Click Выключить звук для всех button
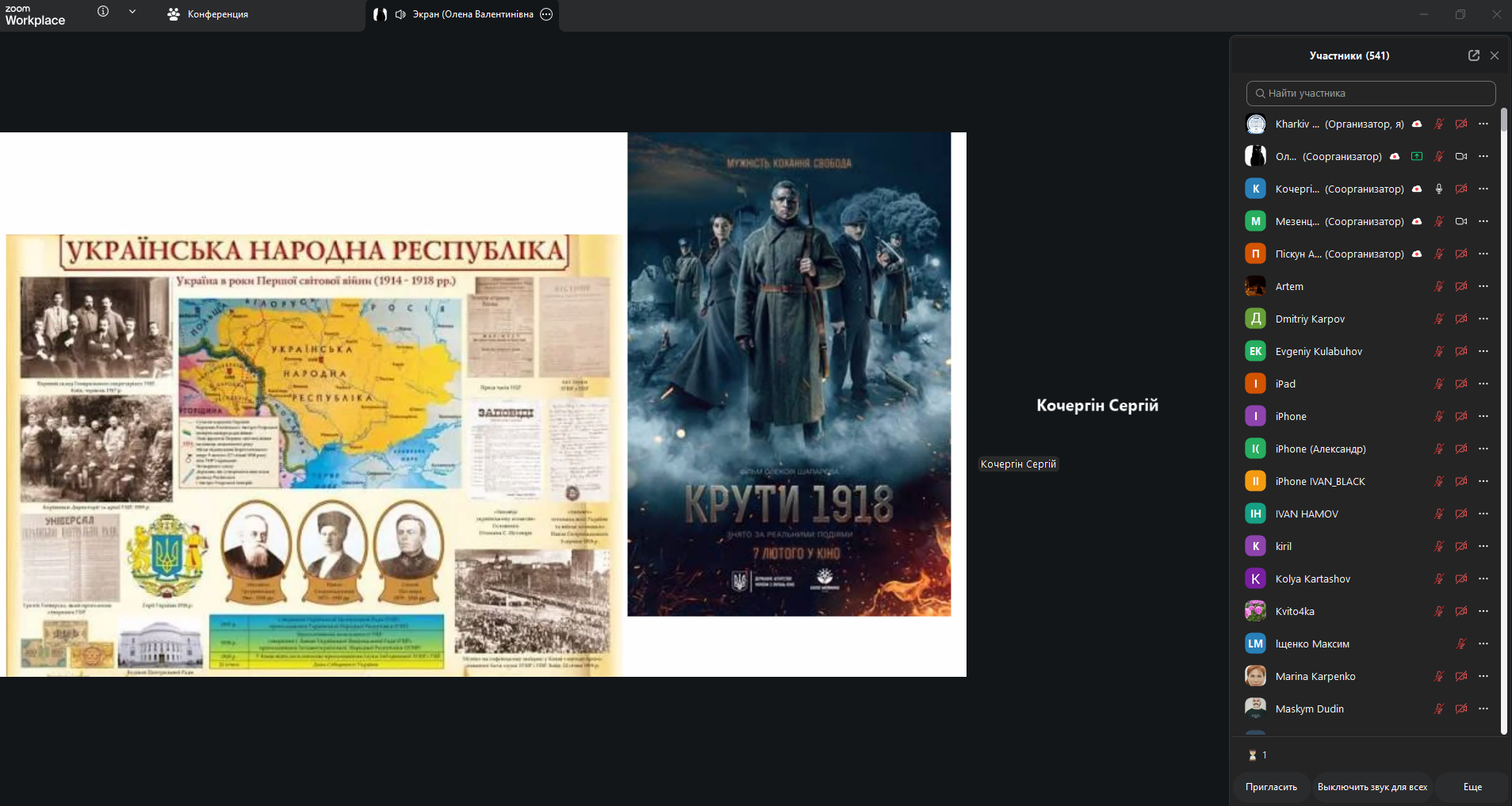This screenshot has height=806, width=1512. tap(1372, 787)
